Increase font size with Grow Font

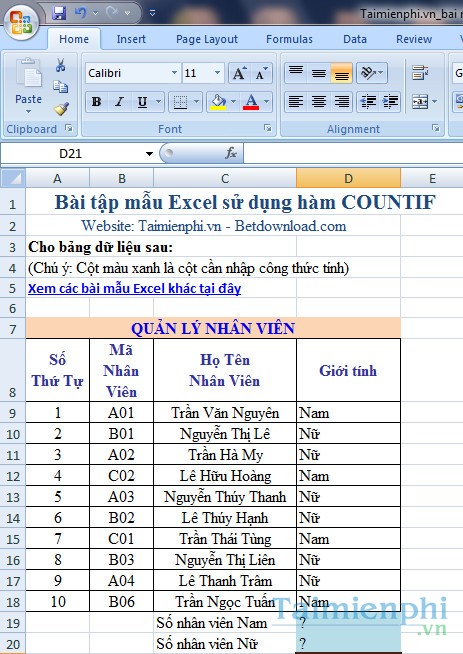239,73
